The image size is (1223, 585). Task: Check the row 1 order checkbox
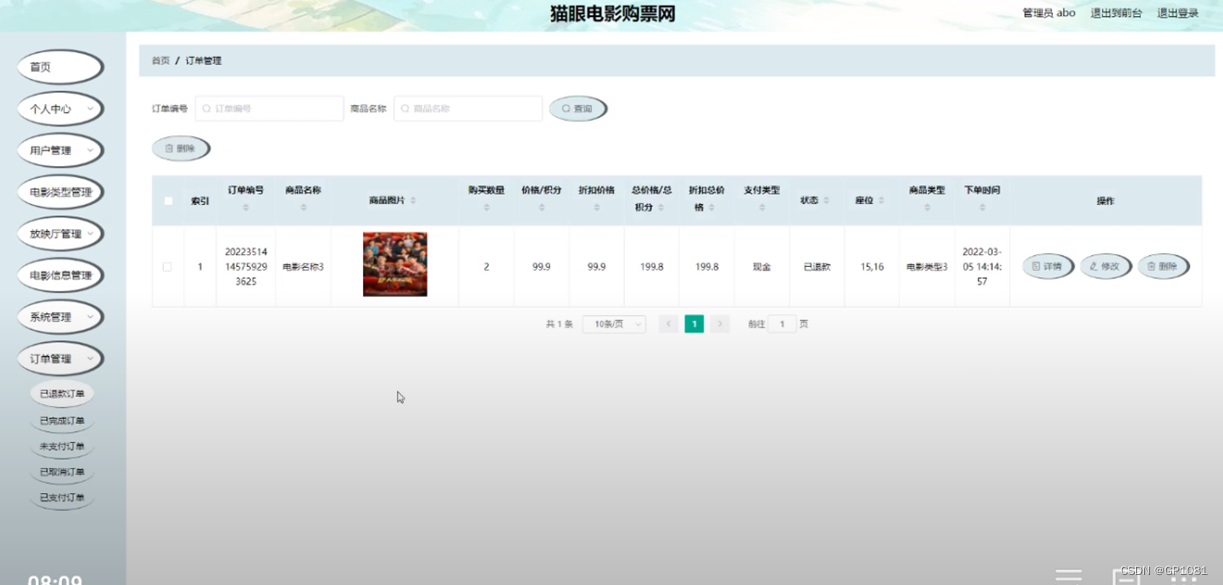(x=167, y=267)
